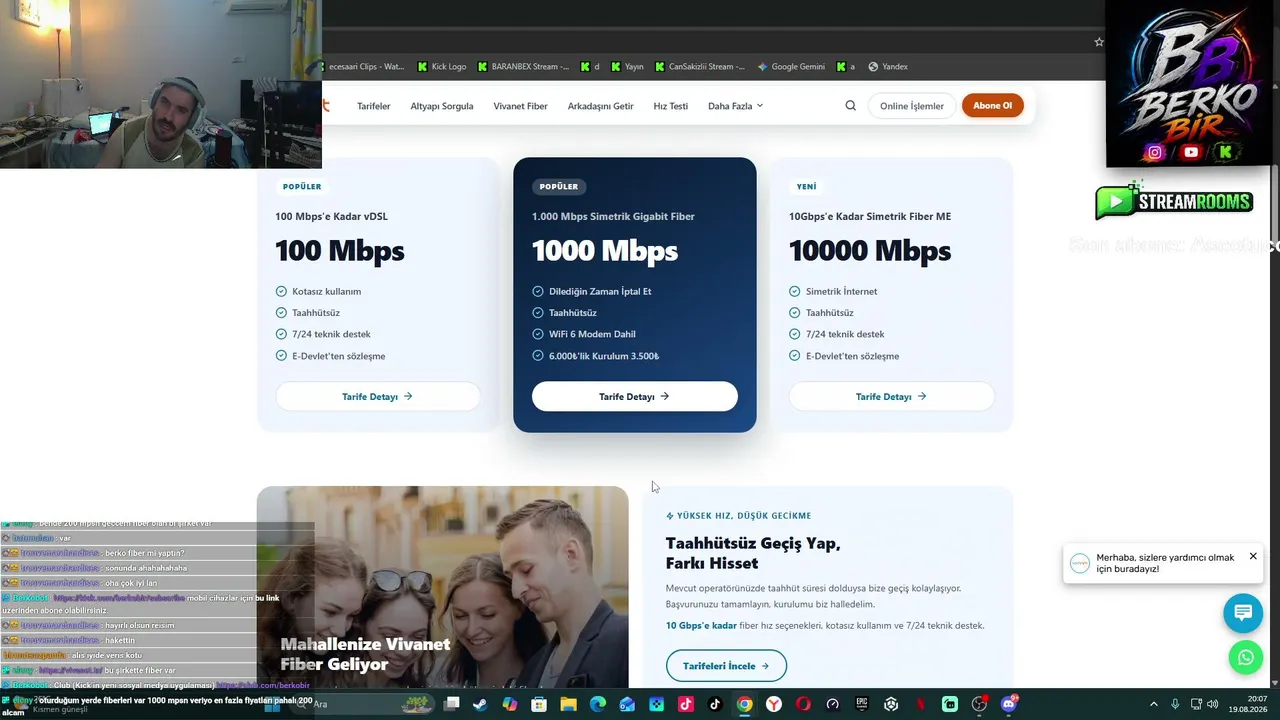The width and height of the screenshot is (1280, 720).
Task: Open the Copilot icon in the taskbar
Action: tap(510, 704)
